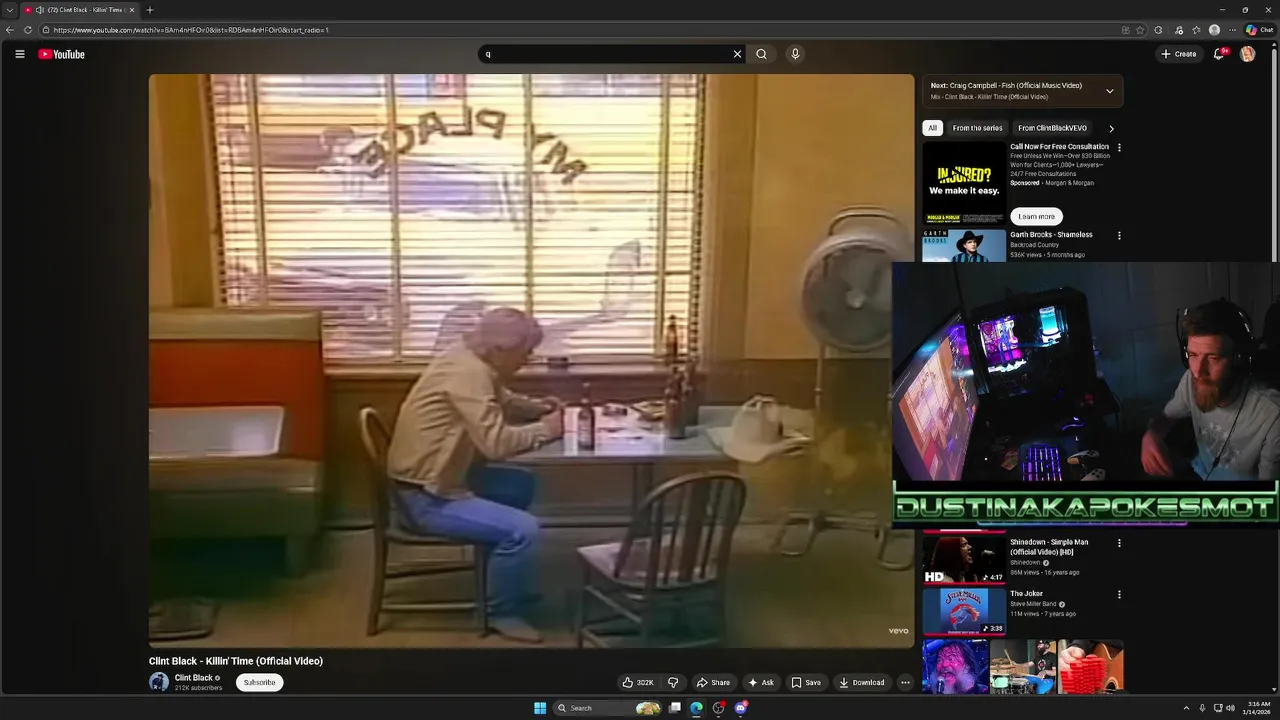
Task: Open options for Garth Brooks - Shameless
Action: tap(1119, 236)
